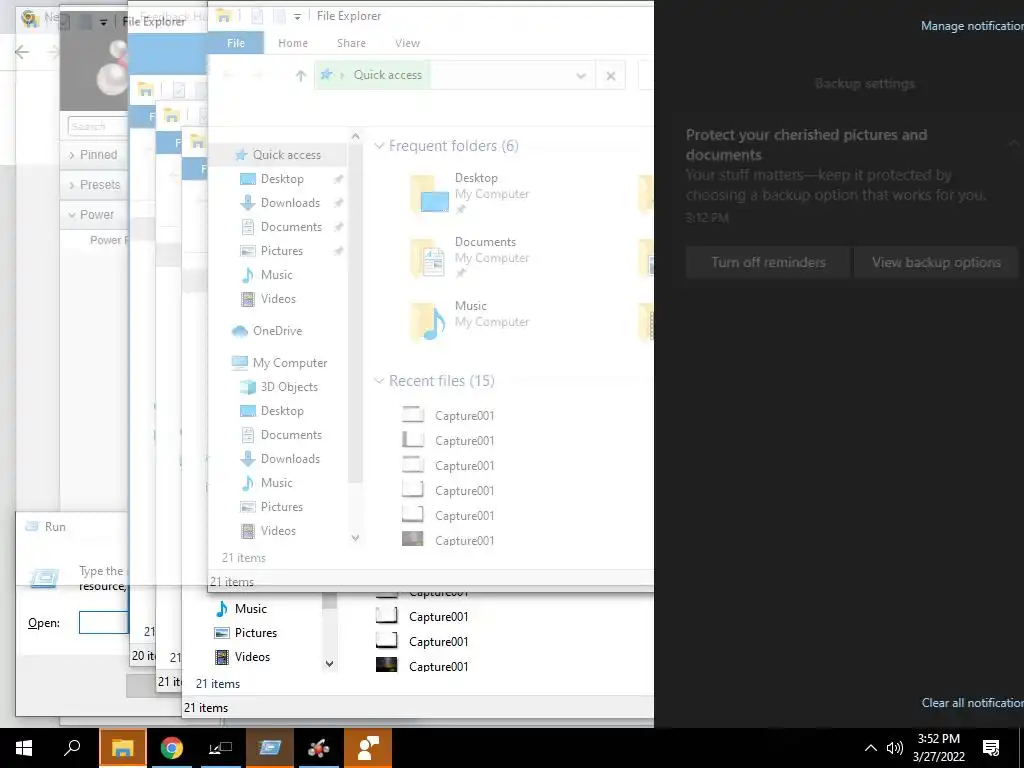Open the Windows Start menu
This screenshot has height=768, width=1024.
(x=24, y=748)
